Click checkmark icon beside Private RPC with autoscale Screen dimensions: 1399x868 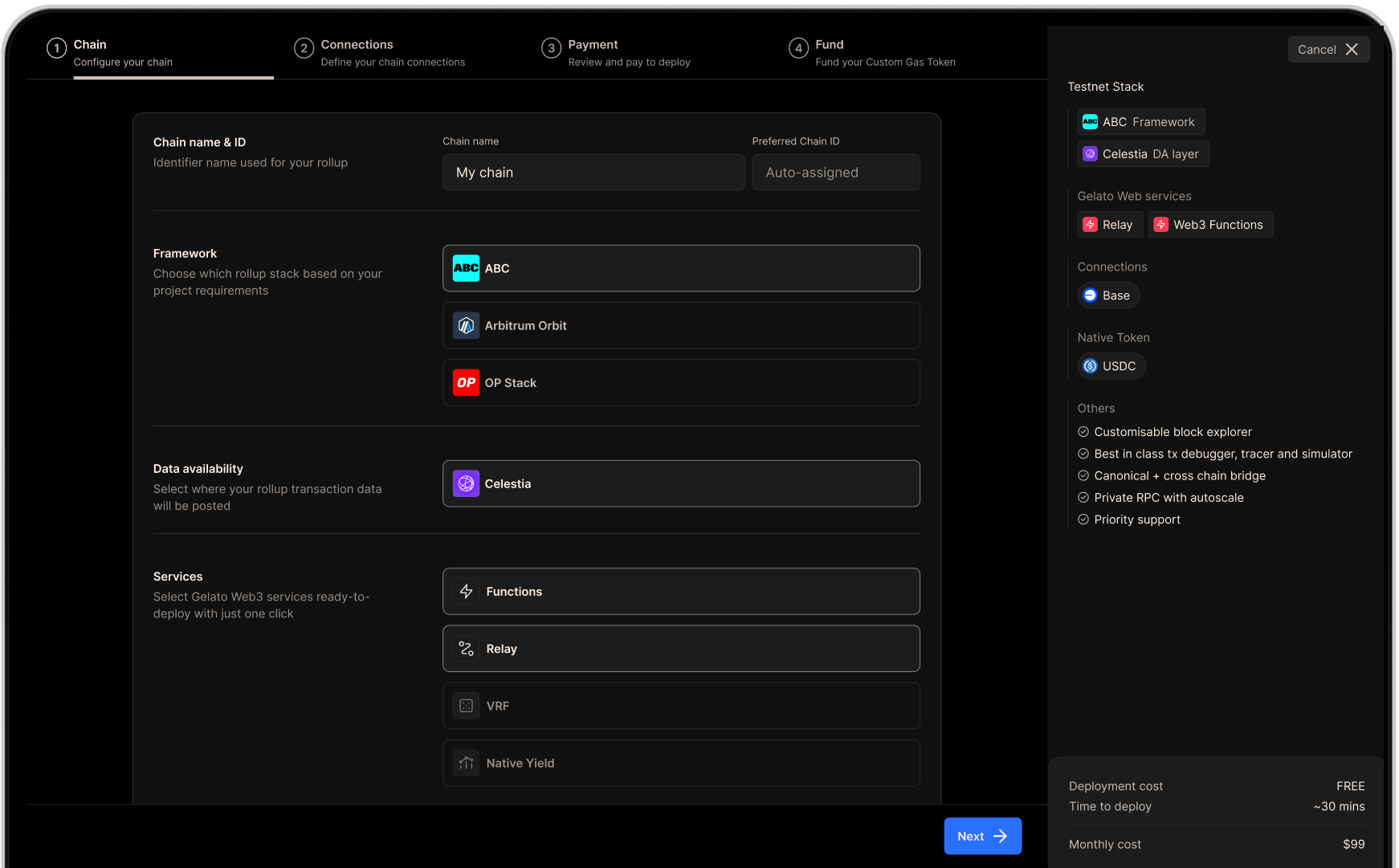[x=1083, y=498]
